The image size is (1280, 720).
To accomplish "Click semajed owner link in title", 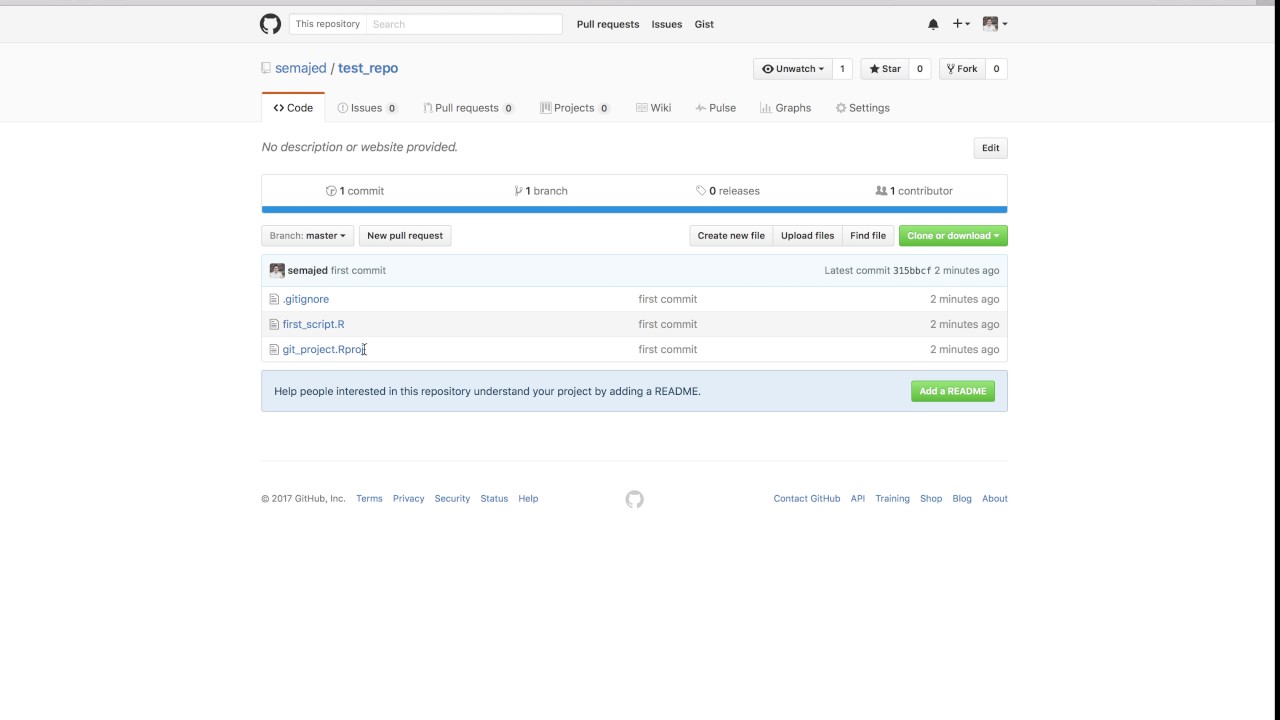I will pos(301,68).
